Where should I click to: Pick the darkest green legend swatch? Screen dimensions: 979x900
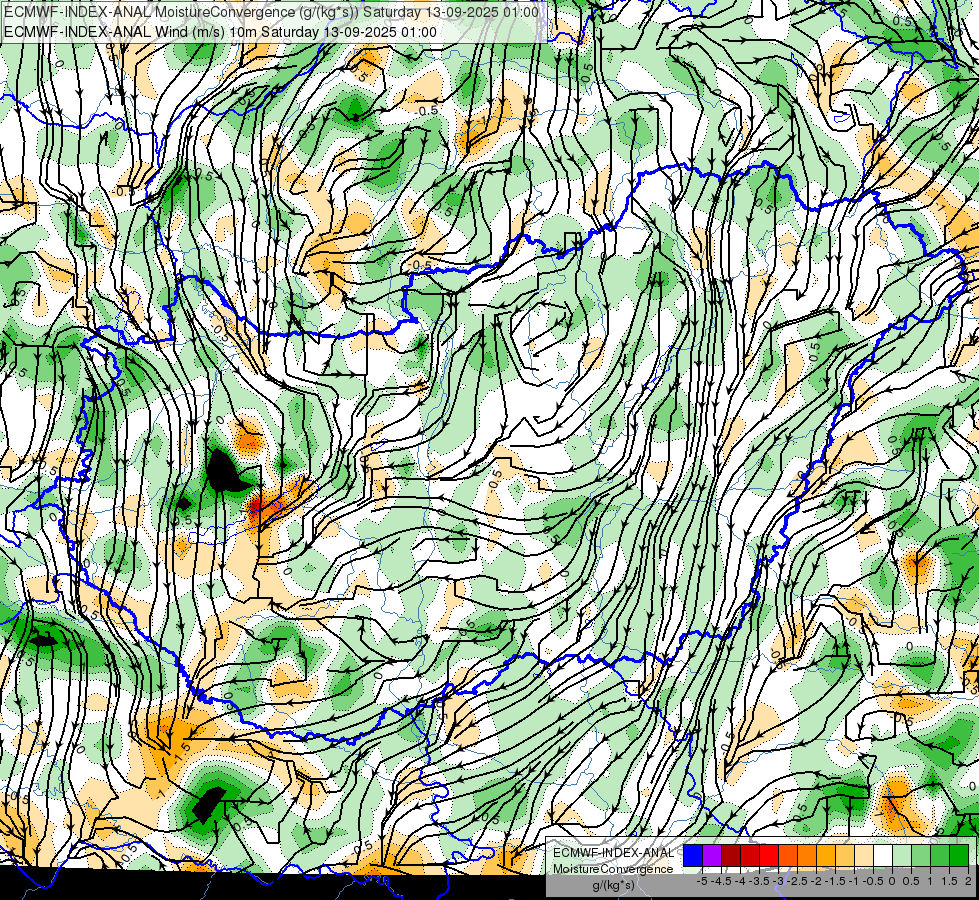[958, 856]
